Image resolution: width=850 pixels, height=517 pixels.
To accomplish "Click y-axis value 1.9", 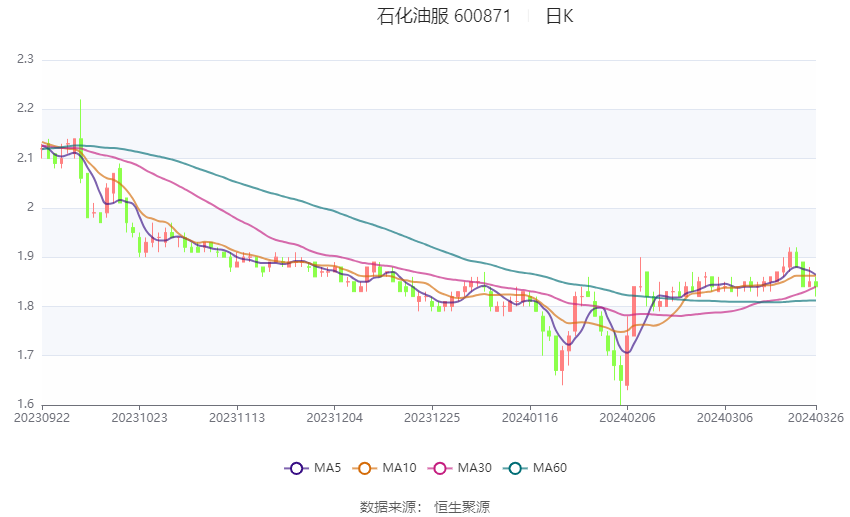I will click(x=25, y=256).
